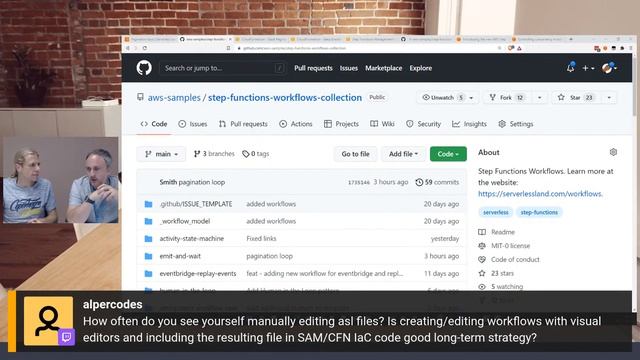Screen dimensions: 640x360
Task: Switch to the repository Pull requests tab
Action: pos(243,124)
